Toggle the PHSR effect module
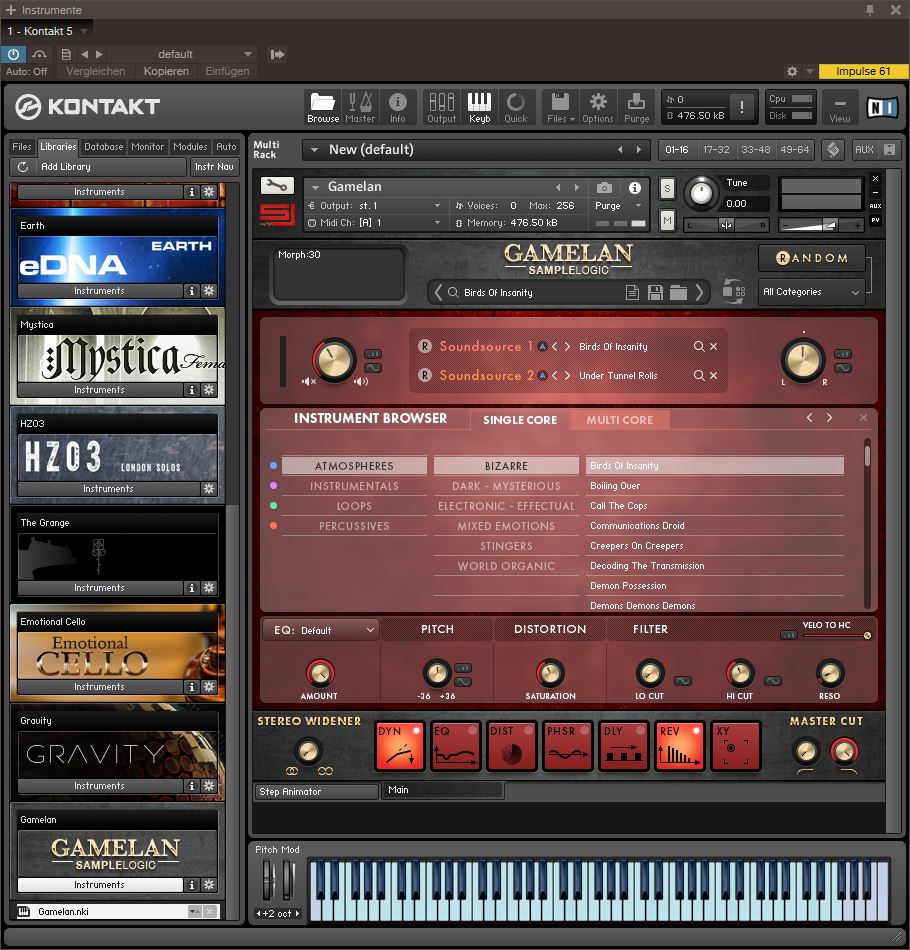910x950 pixels. [x=568, y=746]
